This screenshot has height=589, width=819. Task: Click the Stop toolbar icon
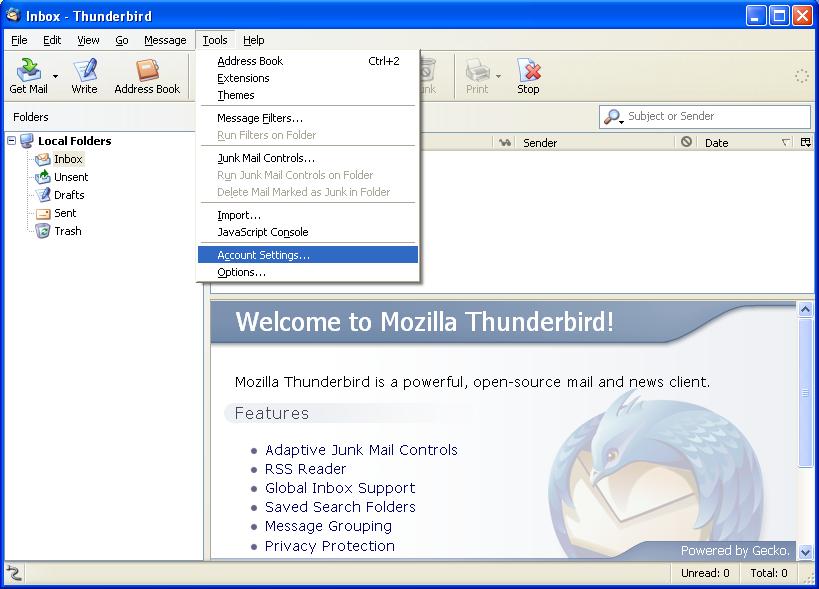tap(529, 70)
